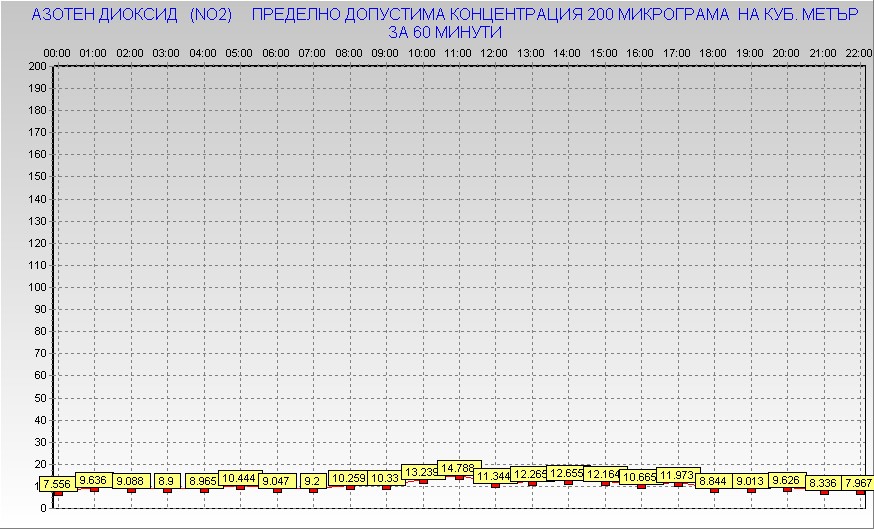
Task: Select the 00:00 time axis label
Action: click(x=57, y=52)
